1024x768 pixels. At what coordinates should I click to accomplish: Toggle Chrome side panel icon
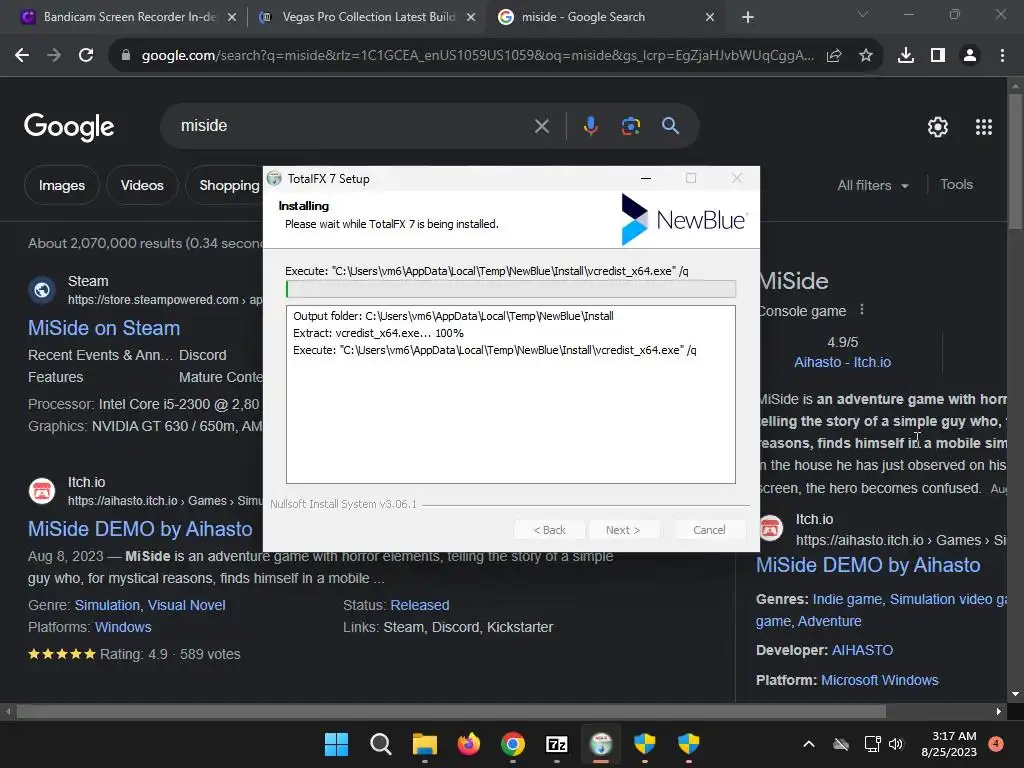click(938, 56)
